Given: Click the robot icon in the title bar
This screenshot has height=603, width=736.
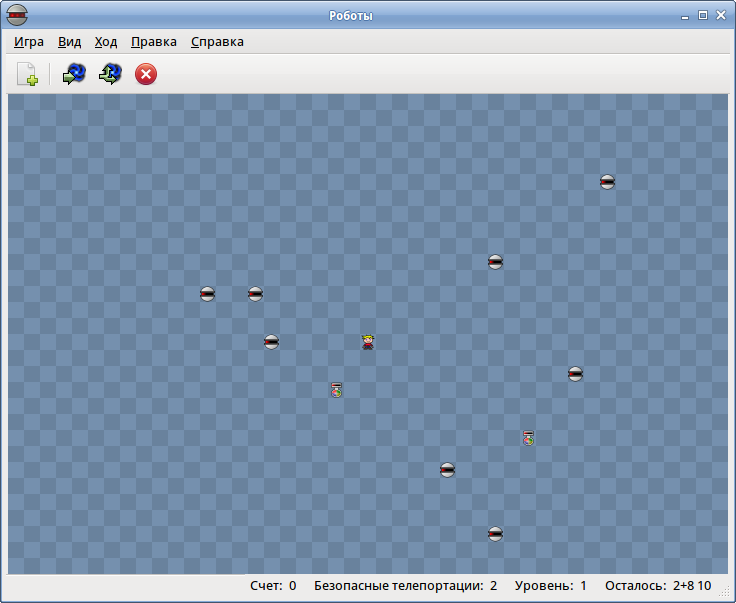Looking at the screenshot, I should coord(17,15).
